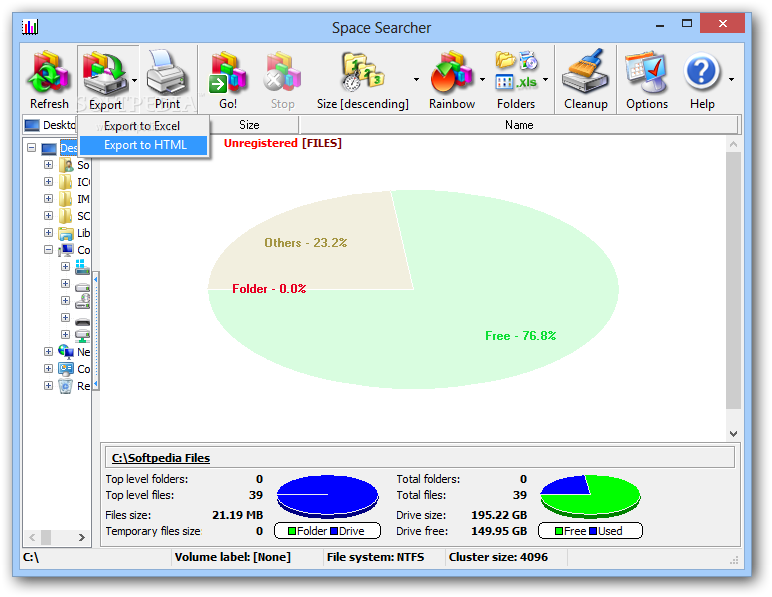This screenshot has height=597, width=772.
Task: Click the tree panel scroll right arrow
Action: tap(82, 537)
